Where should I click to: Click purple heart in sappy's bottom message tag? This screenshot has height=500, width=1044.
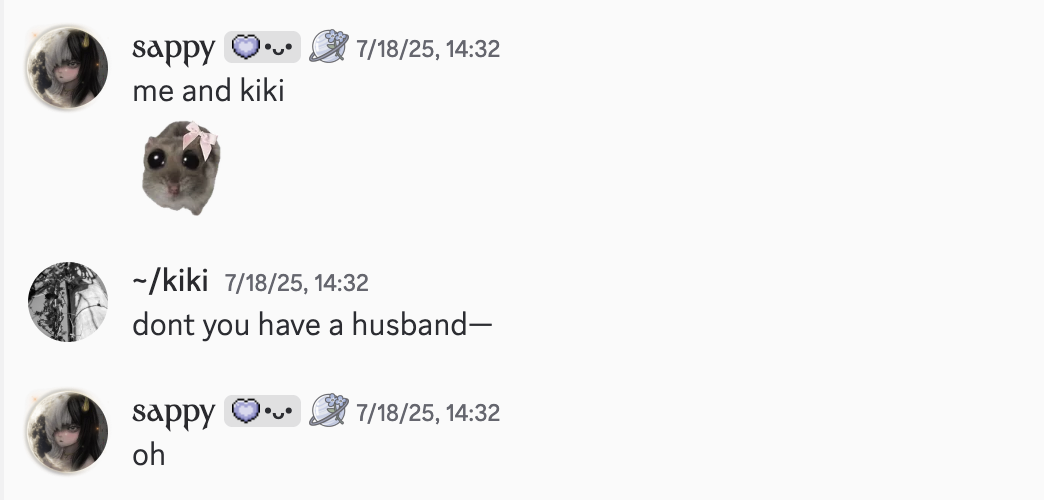245,411
